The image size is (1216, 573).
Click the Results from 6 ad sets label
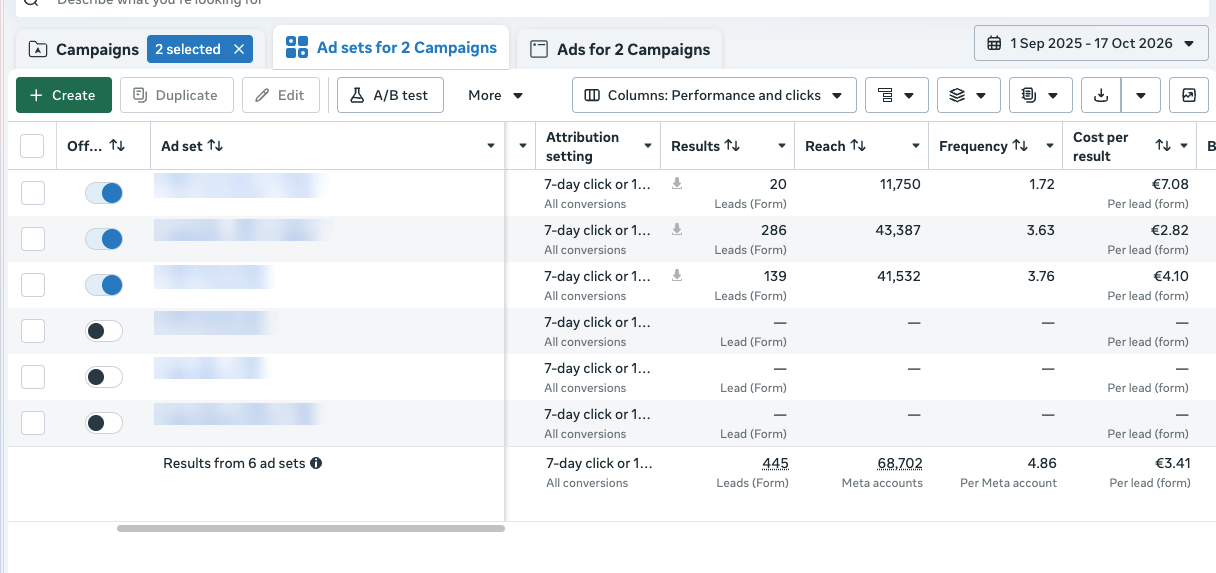[x=234, y=463]
